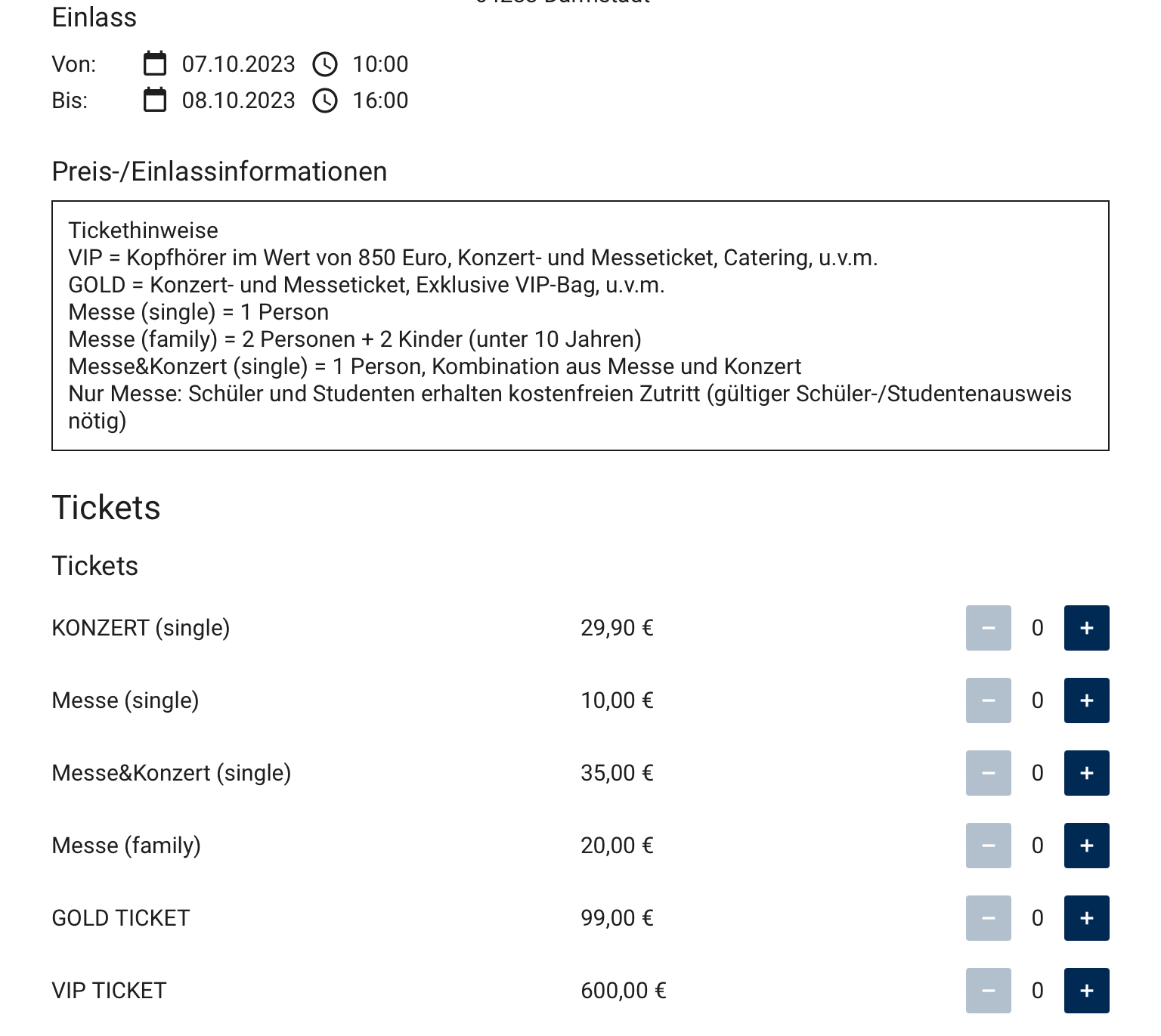The image size is (1161, 1036).
Task: Increase GOLD TICKET quantity
Action: [x=1086, y=918]
